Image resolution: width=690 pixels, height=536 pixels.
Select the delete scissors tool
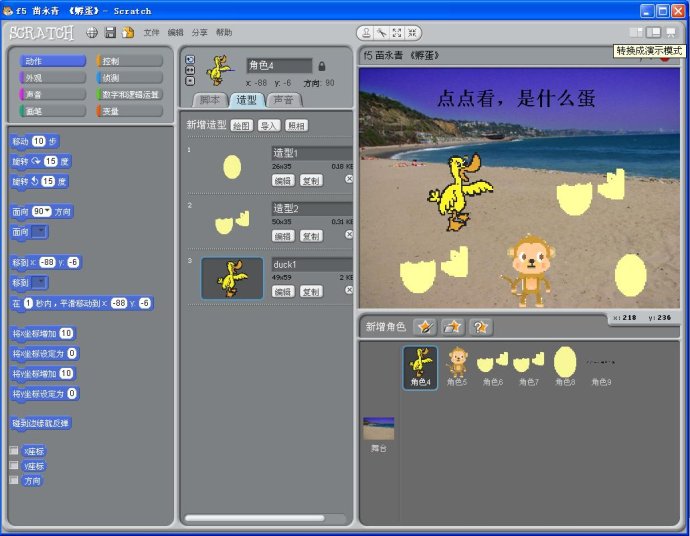point(382,33)
